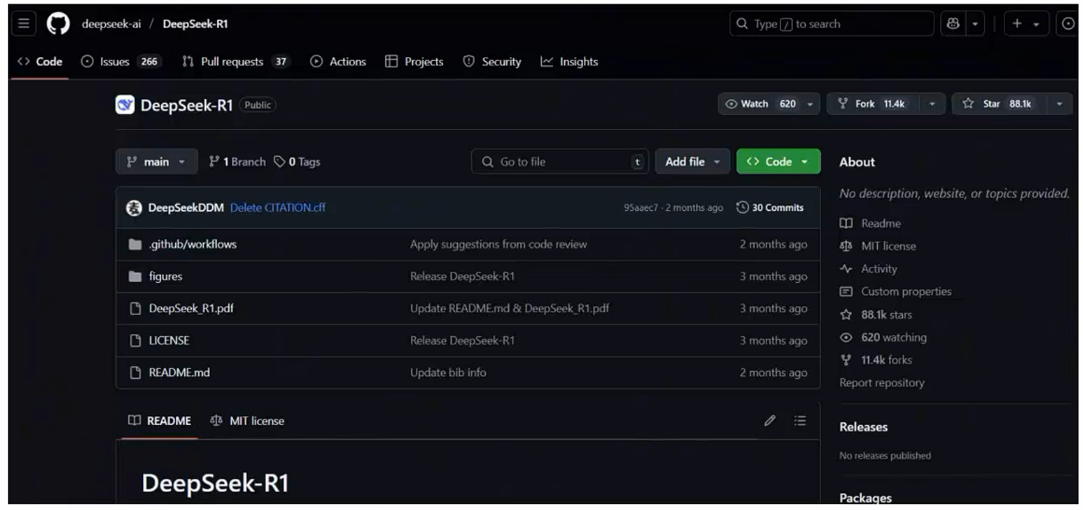
Task: Open the Projects tab
Action: tap(414, 62)
